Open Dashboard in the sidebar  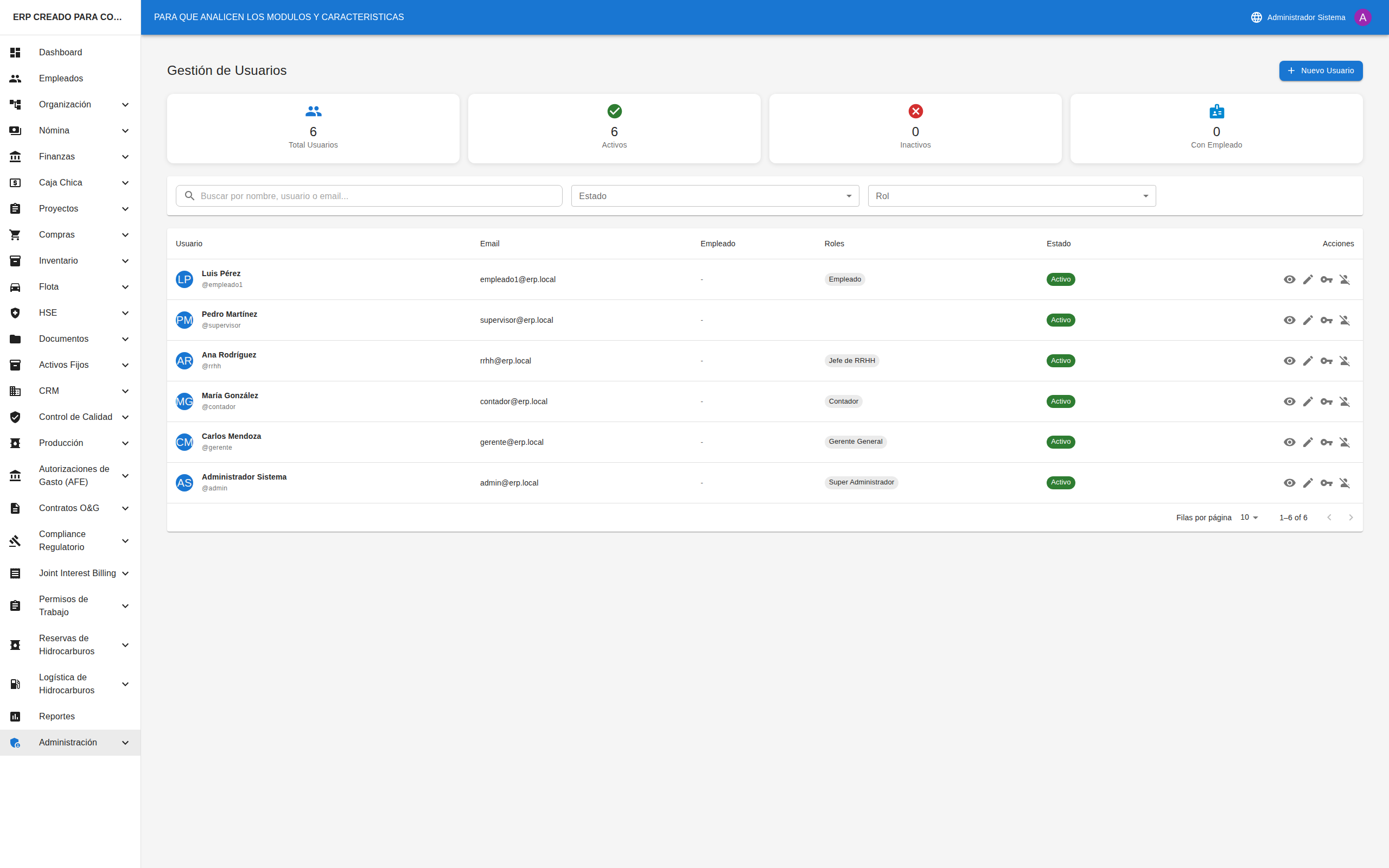click(x=60, y=52)
